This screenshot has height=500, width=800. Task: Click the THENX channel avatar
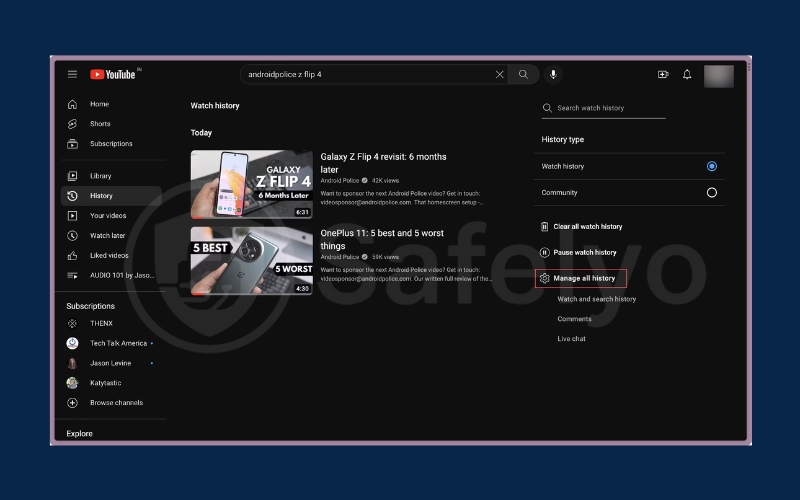coord(72,323)
